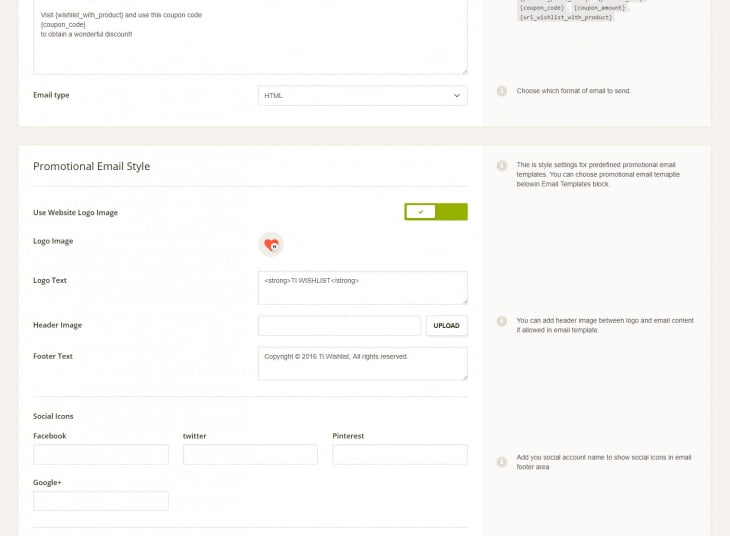Click the email content textarea with coupon text
The height and width of the screenshot is (536, 730).
(250, 36)
